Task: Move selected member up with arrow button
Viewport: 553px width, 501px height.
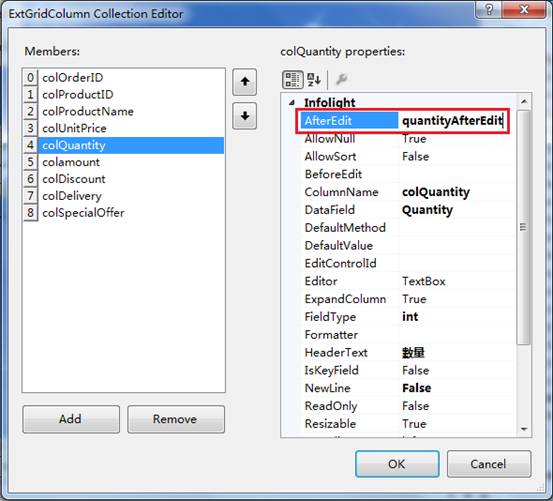Action: coord(244,82)
